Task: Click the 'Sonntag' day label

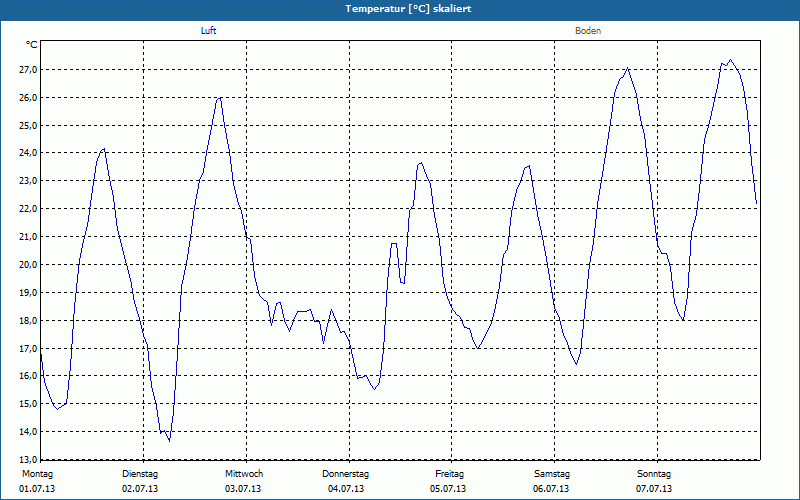Action: [654, 474]
